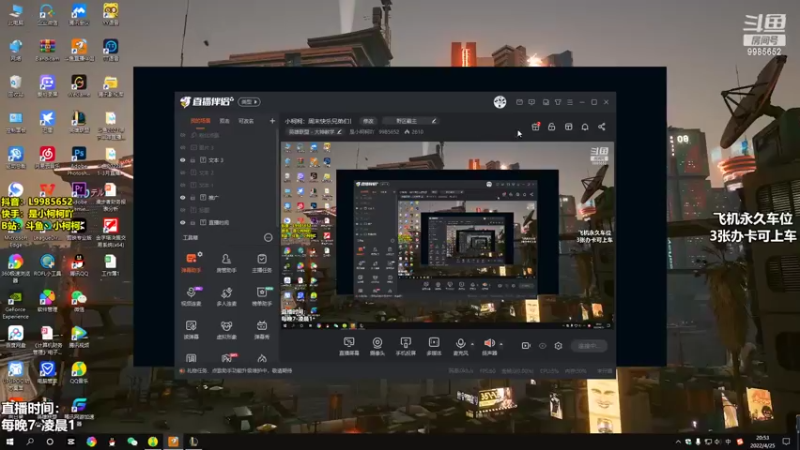Viewport: 800px width, 450px height.
Task: Open the 多人连麦 multi-person mic tool
Action: 226,296
